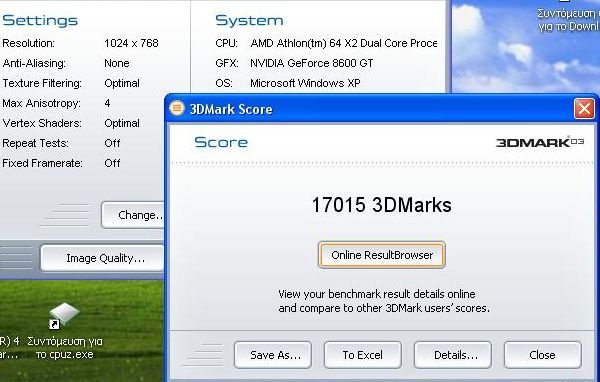The image size is (600, 382).
Task: Click the AMD Athlon 64 X2 CPU text
Action: pos(344,43)
